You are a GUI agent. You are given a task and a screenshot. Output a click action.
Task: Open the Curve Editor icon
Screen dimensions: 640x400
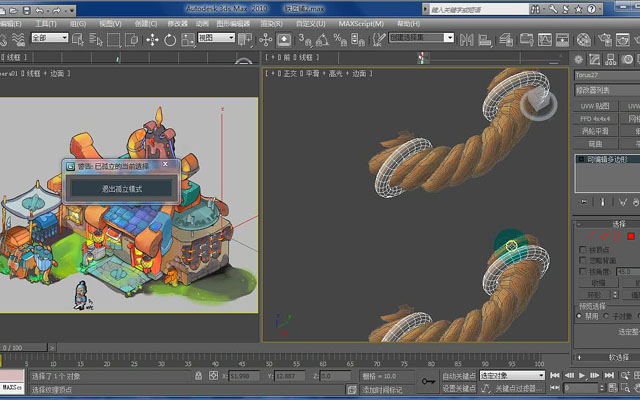tap(545, 40)
